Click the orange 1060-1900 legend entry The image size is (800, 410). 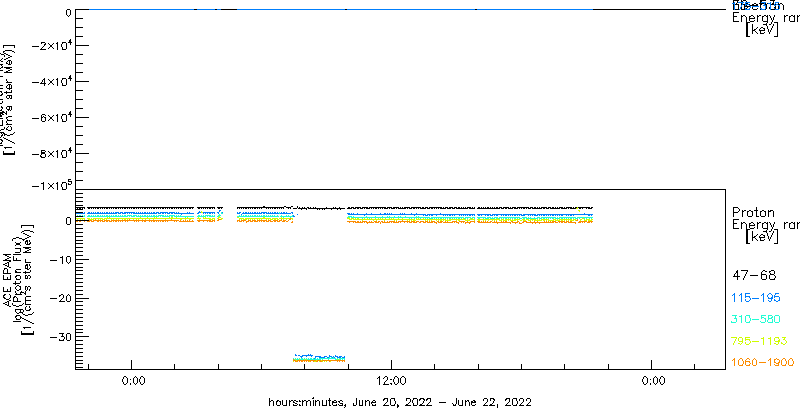[763, 363]
